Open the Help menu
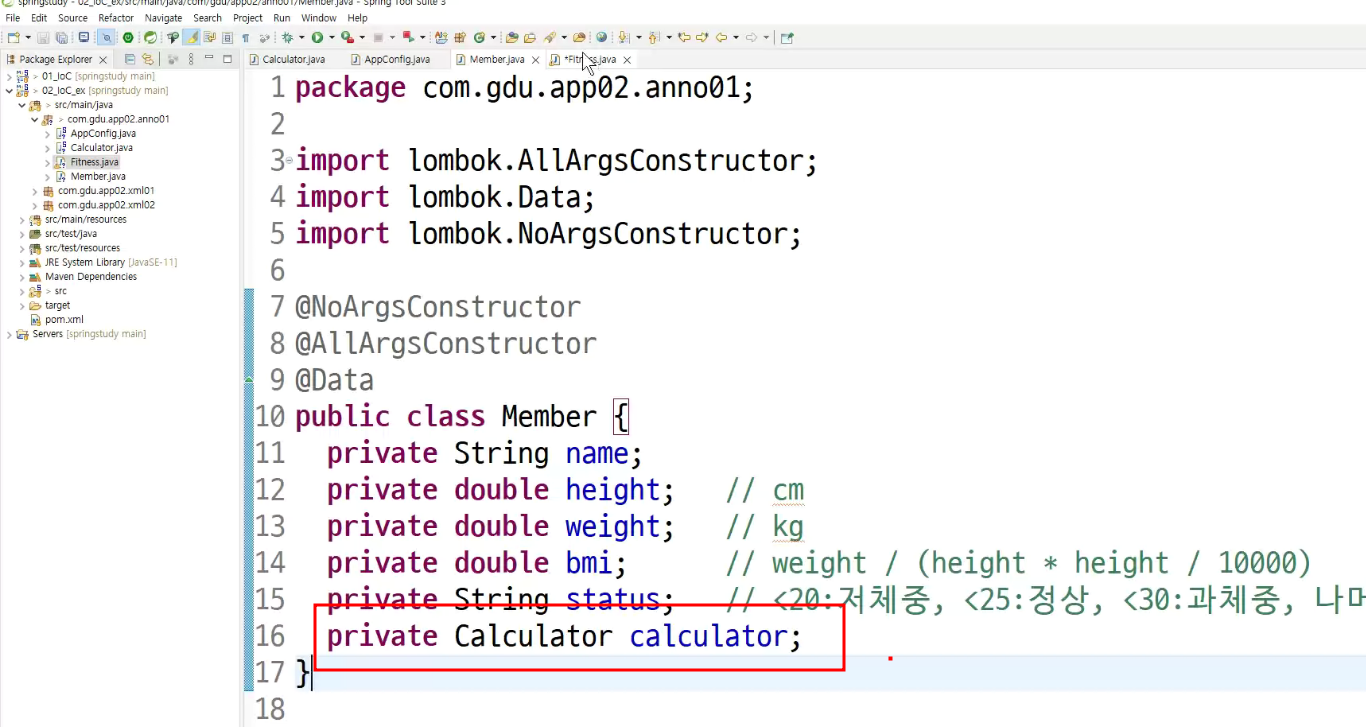1366x727 pixels. (357, 18)
